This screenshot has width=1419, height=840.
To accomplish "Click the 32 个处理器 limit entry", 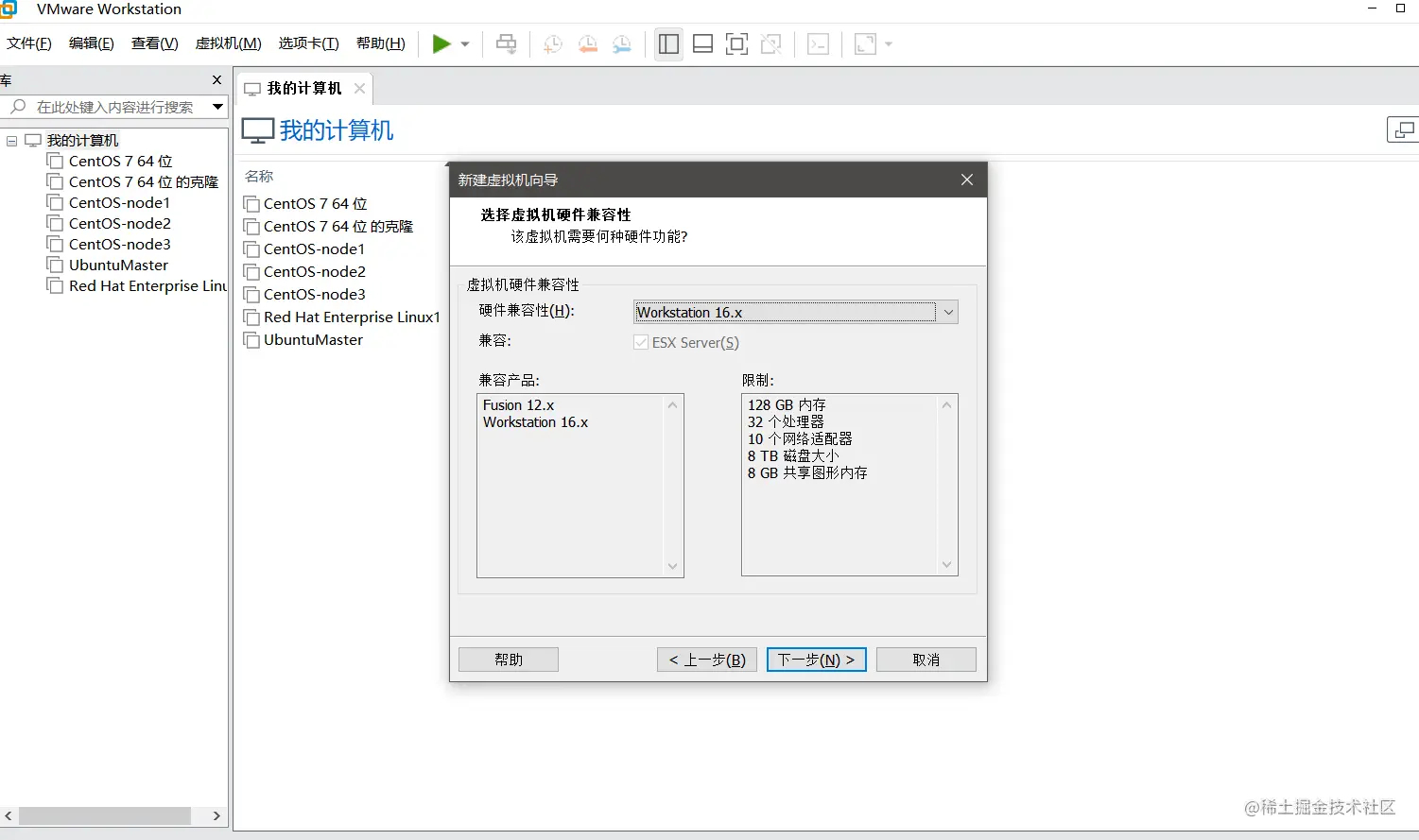I will point(786,422).
